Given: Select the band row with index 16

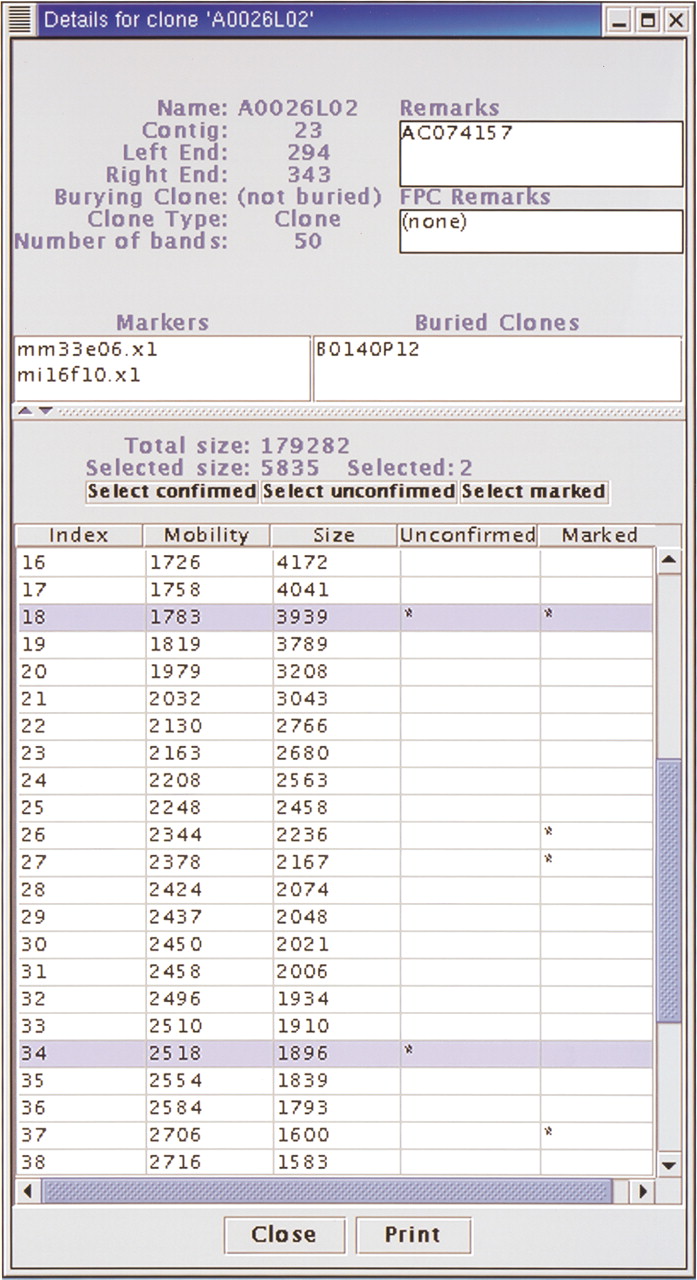Looking at the screenshot, I should pyautogui.click(x=335, y=563).
